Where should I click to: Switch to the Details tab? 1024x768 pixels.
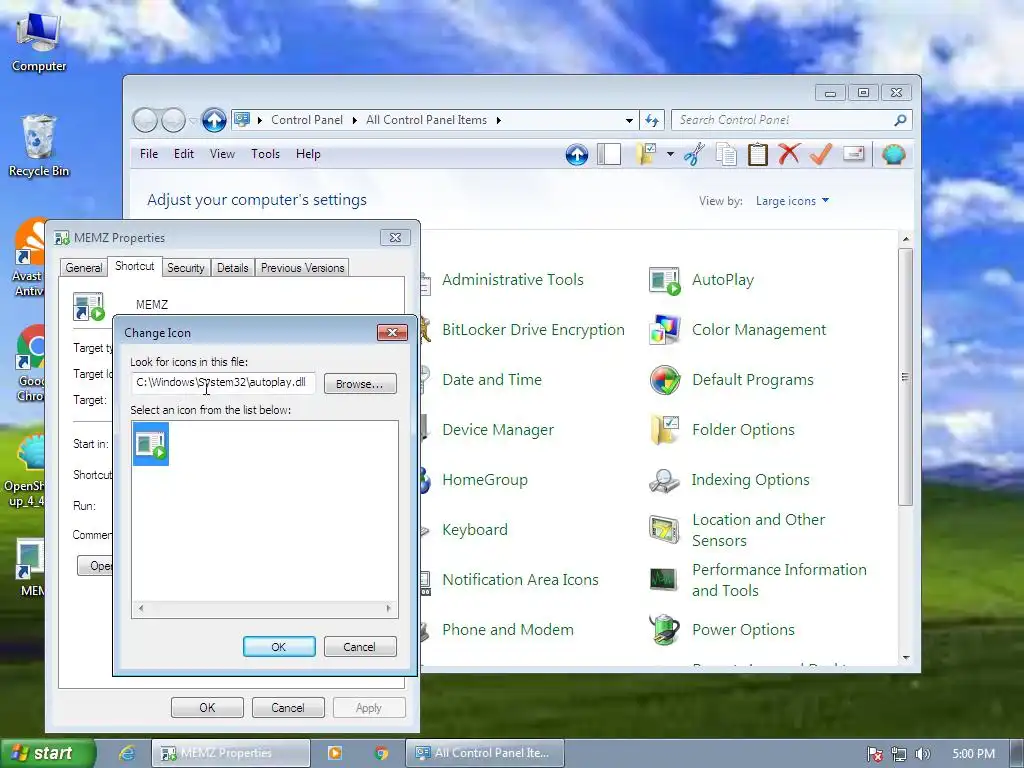coord(232,268)
